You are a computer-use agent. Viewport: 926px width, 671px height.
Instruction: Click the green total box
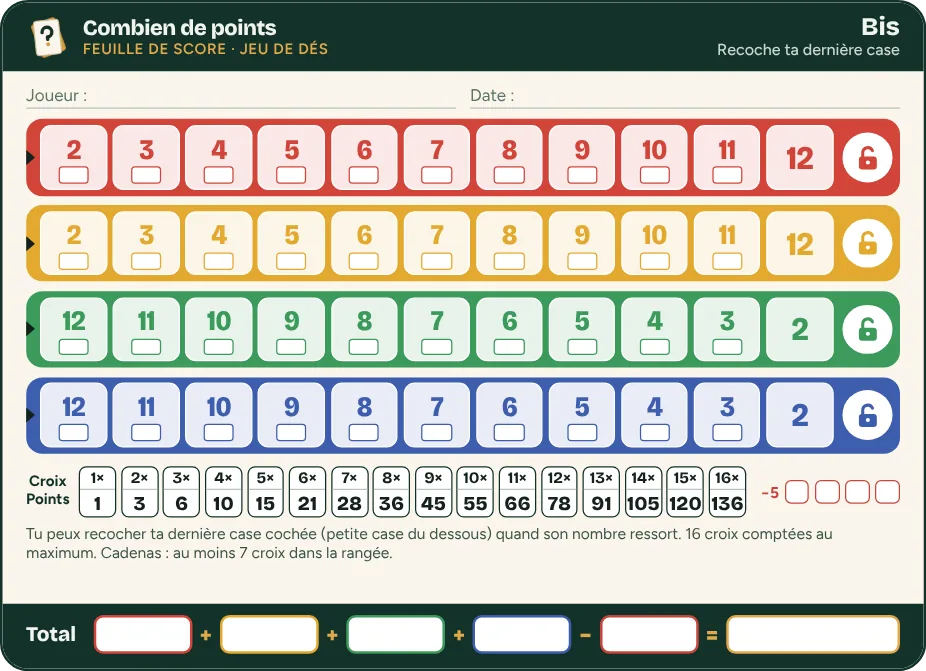pyautogui.click(x=396, y=634)
